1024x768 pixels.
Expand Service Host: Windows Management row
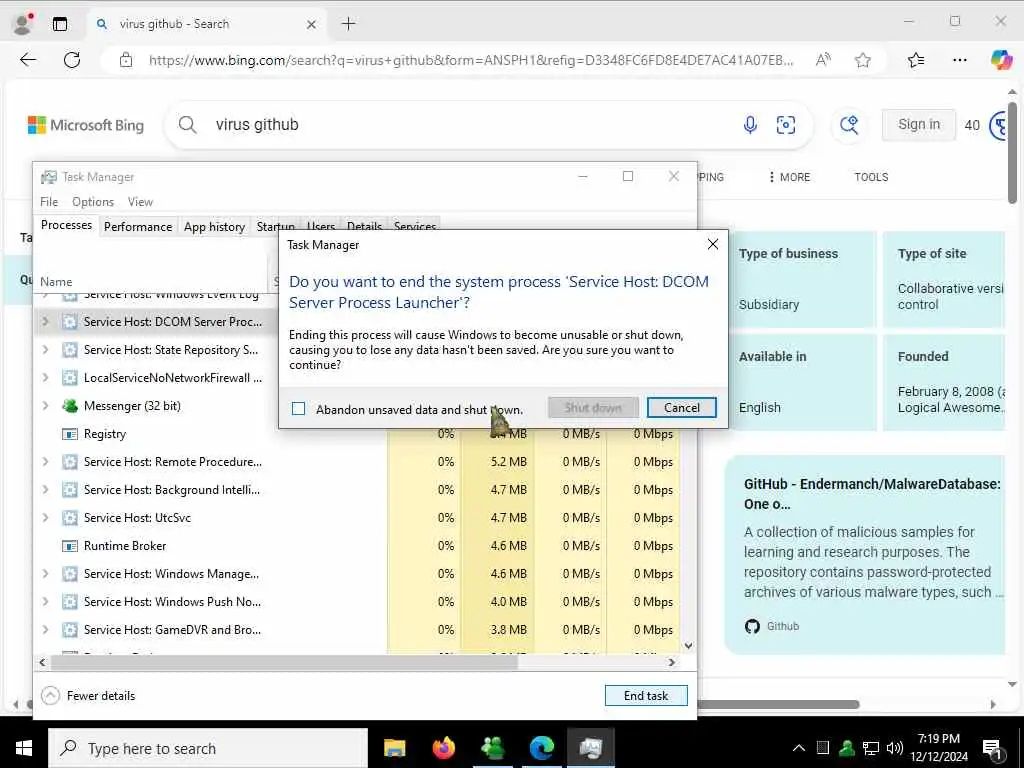45,574
